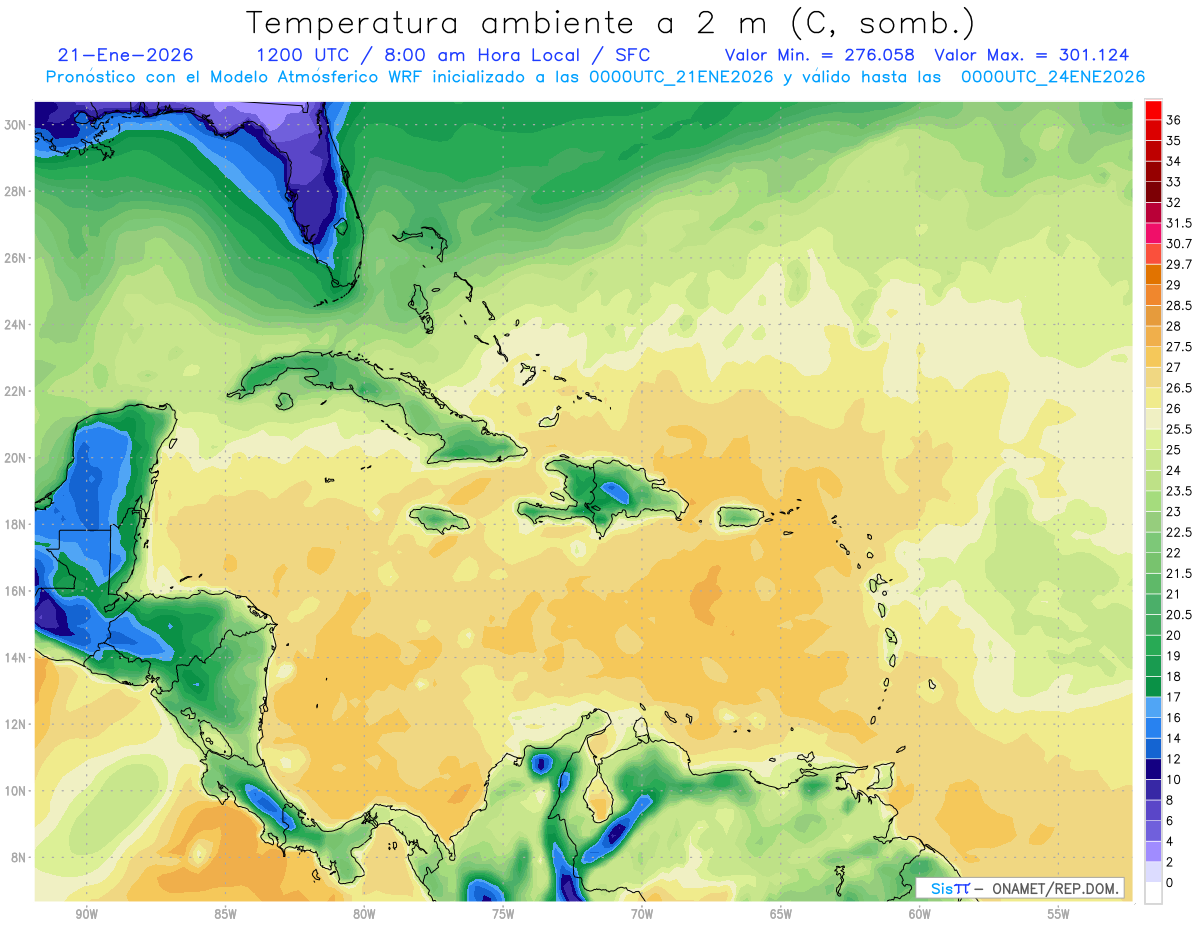Click the 14N latitude axis label
Screen dimensions: 1200x927
15,657
